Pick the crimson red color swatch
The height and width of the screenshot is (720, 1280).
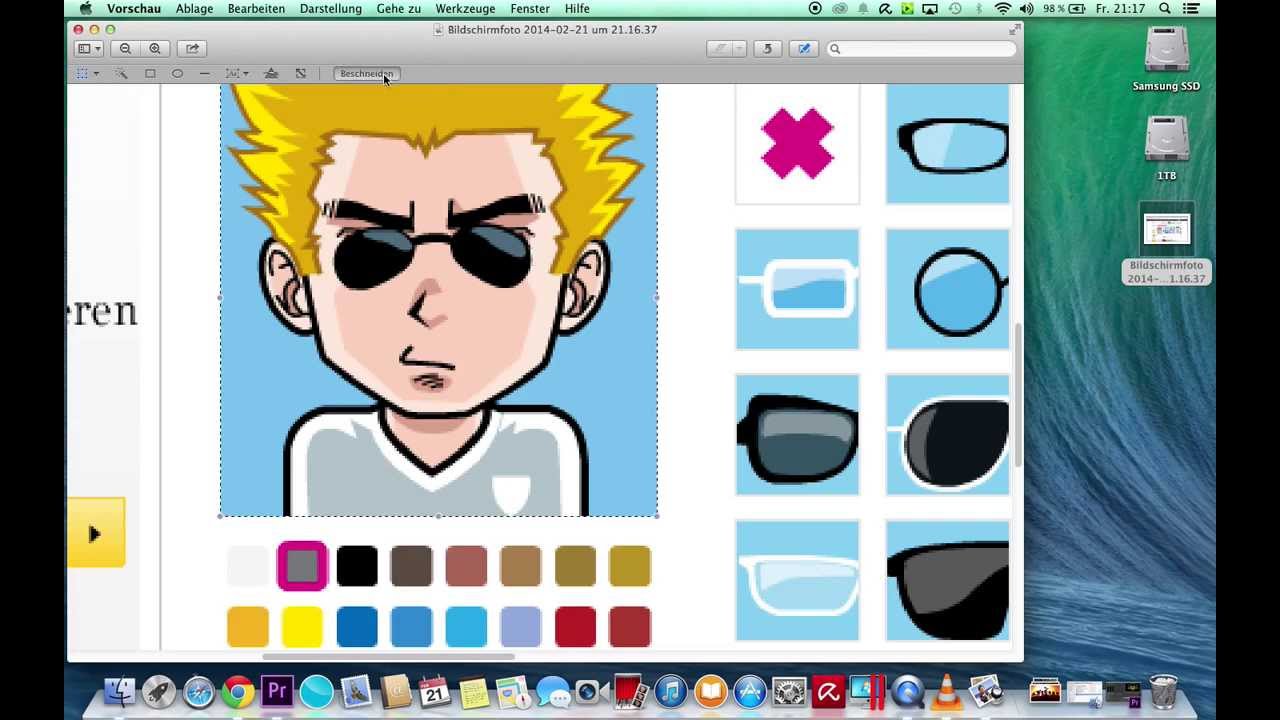[575, 627]
